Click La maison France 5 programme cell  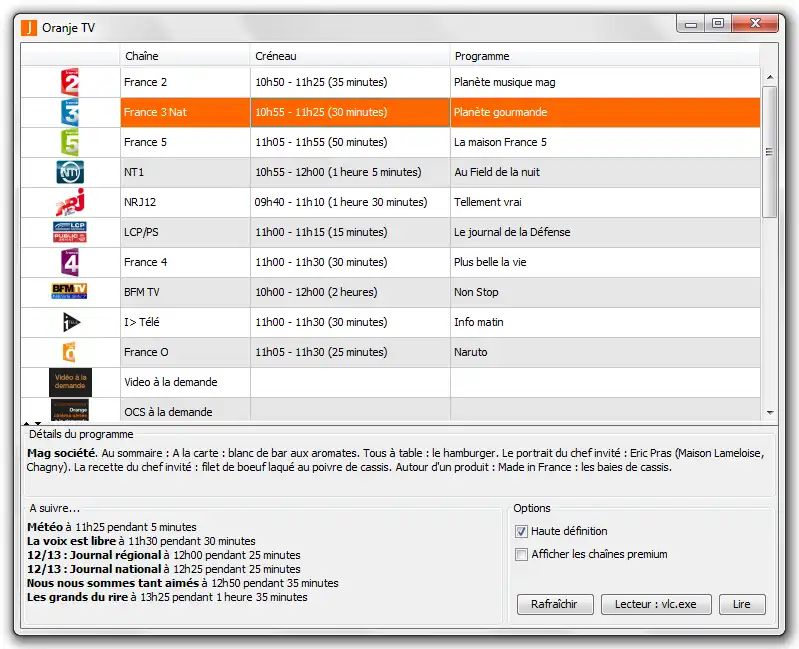[x=605, y=142]
